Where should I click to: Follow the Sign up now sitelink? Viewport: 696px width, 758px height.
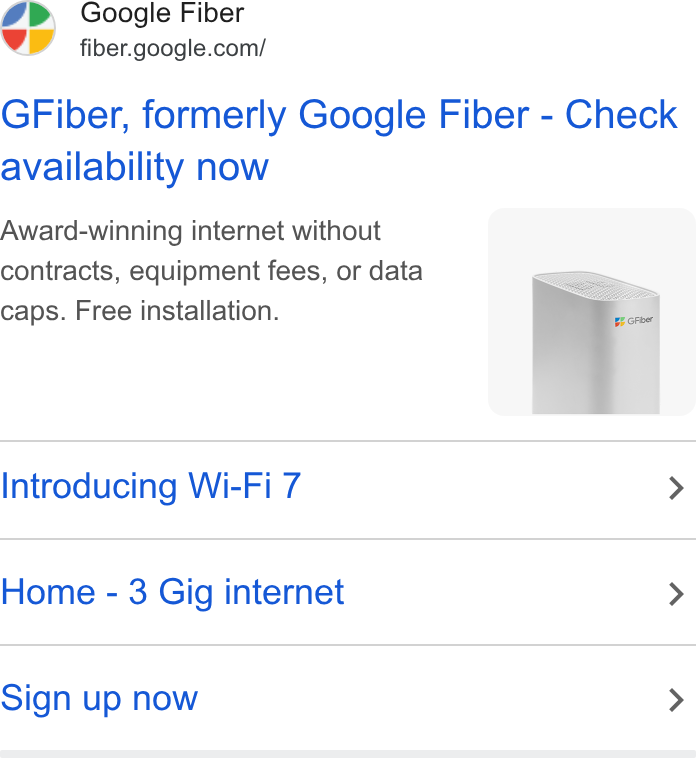[x=99, y=699]
